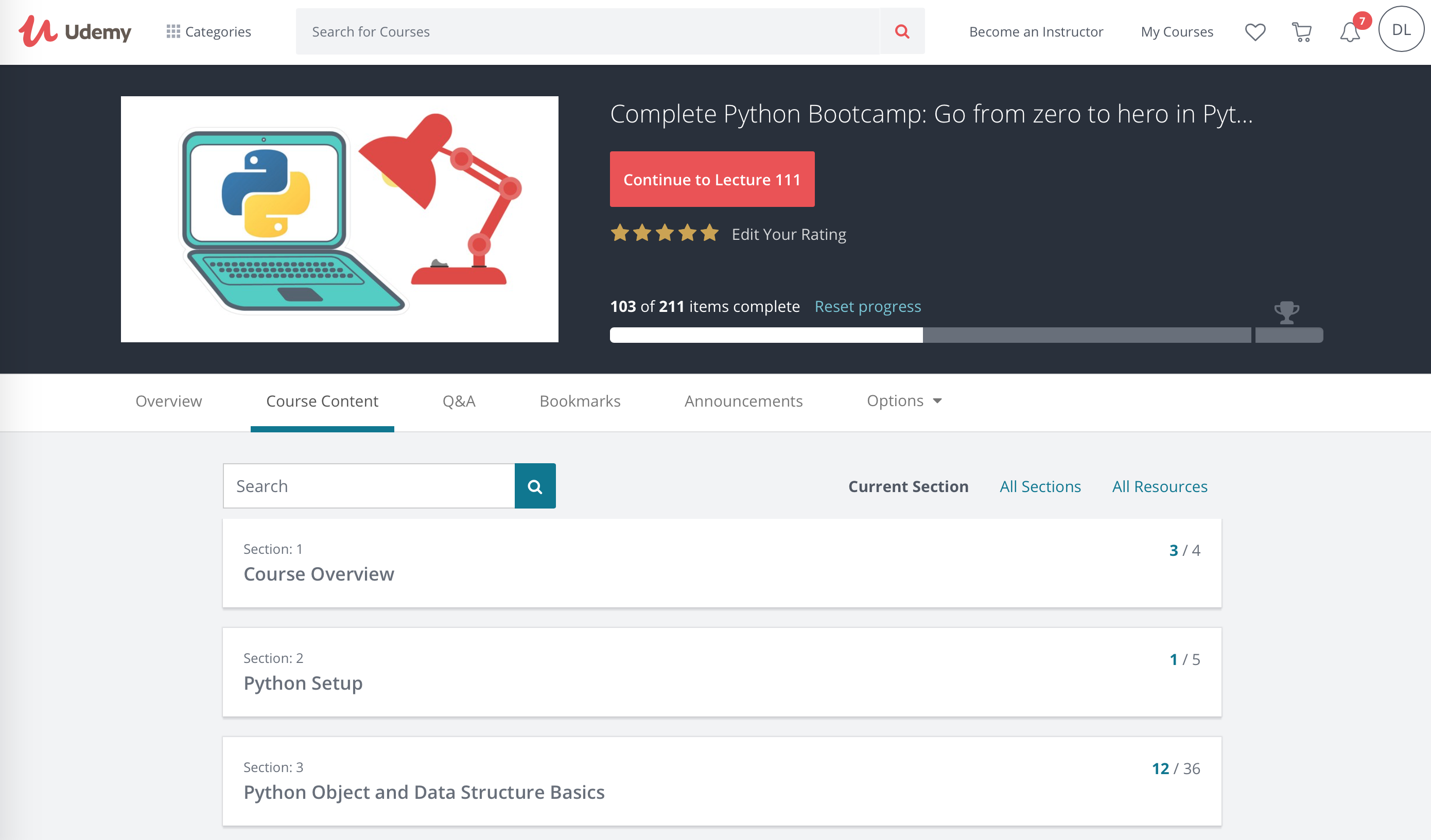Click the Python course thumbnail image
Image resolution: width=1431 pixels, height=840 pixels.
point(340,219)
